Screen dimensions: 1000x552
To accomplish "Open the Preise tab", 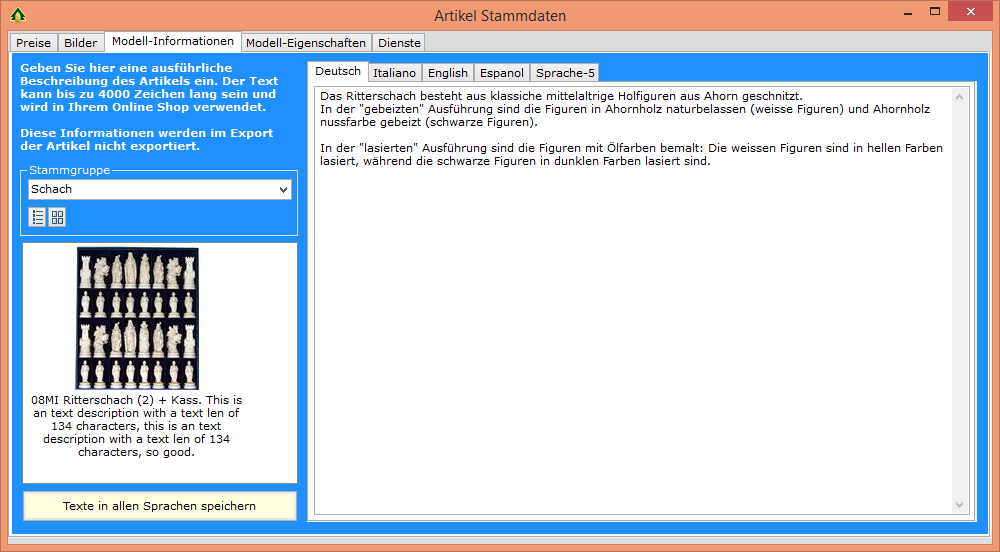I will [34, 43].
